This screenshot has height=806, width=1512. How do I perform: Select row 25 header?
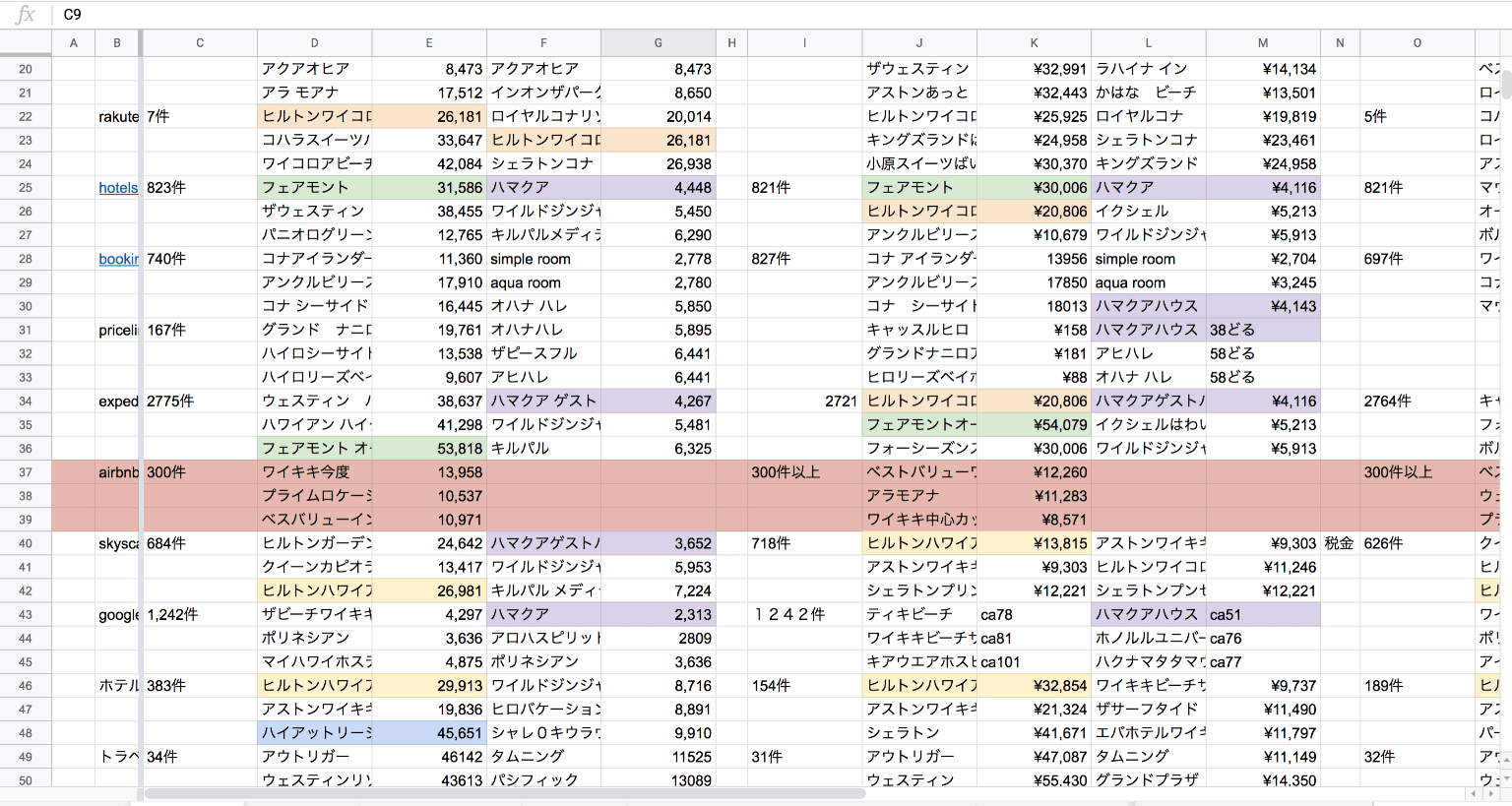coord(26,188)
